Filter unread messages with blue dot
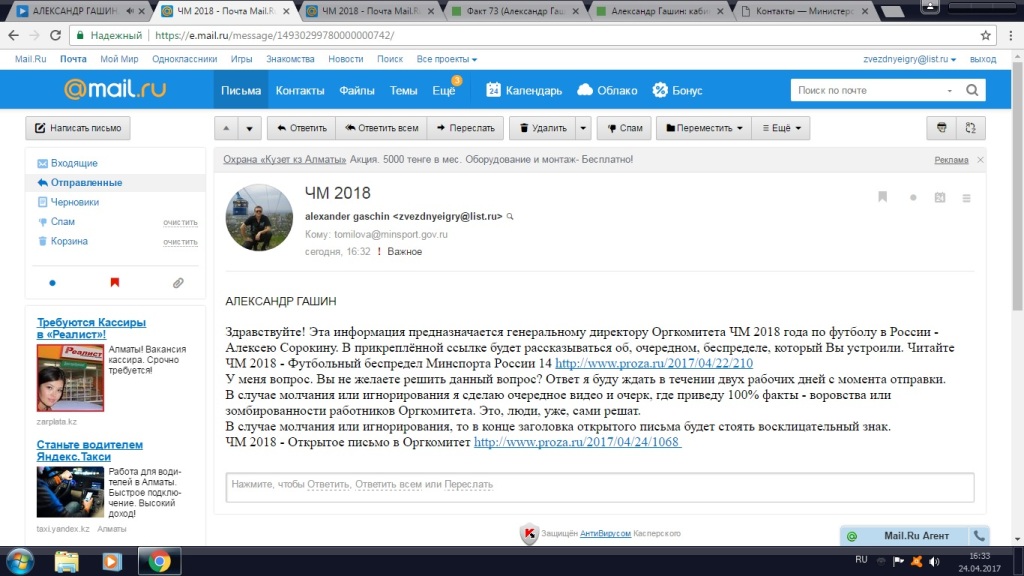Viewport: 1024px width, 576px height. [52, 283]
